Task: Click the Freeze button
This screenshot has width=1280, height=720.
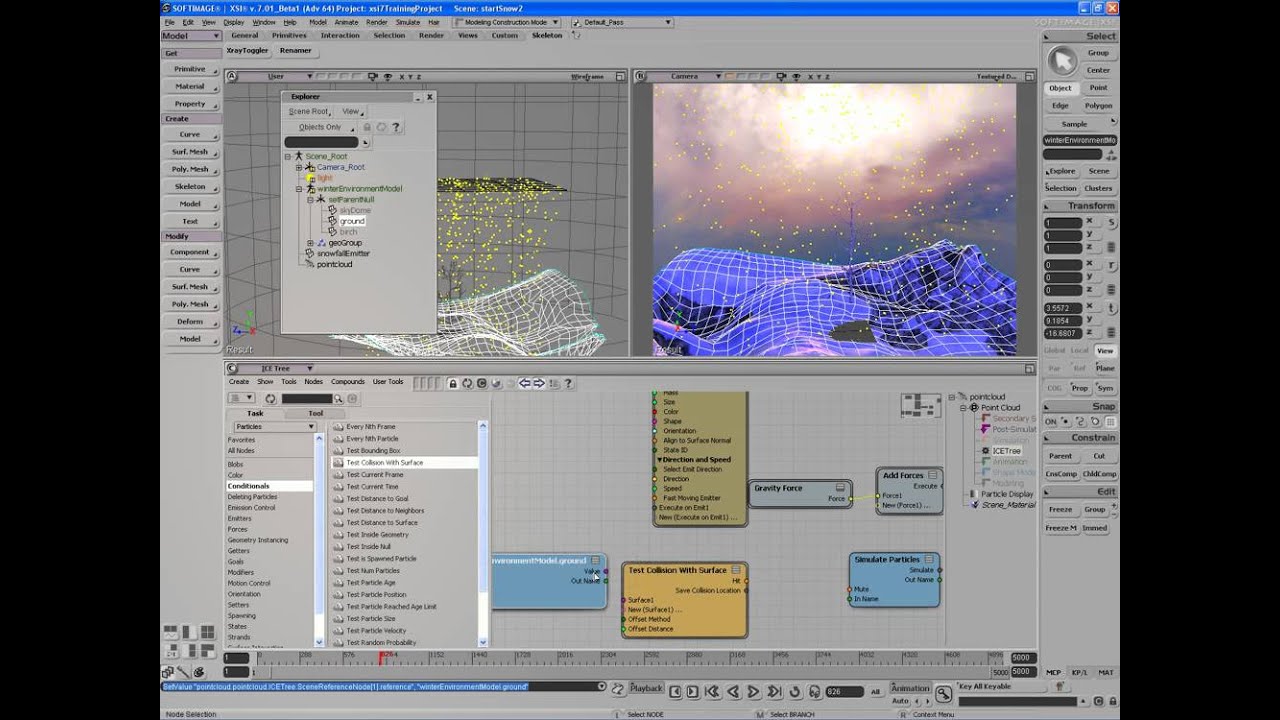Action: click(1059, 510)
